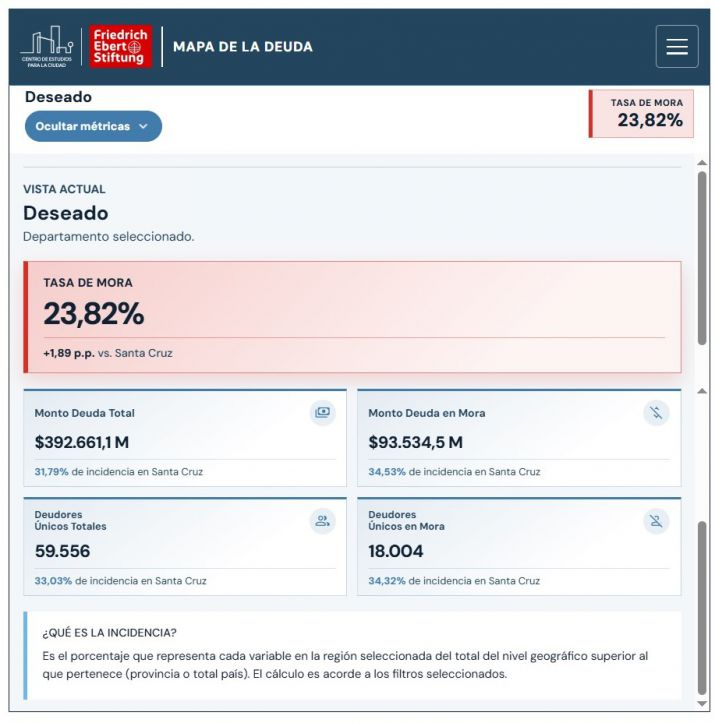Image resolution: width=715 pixels, height=723 pixels.
Task: Open the hamburger navigation menu
Action: (x=676, y=47)
